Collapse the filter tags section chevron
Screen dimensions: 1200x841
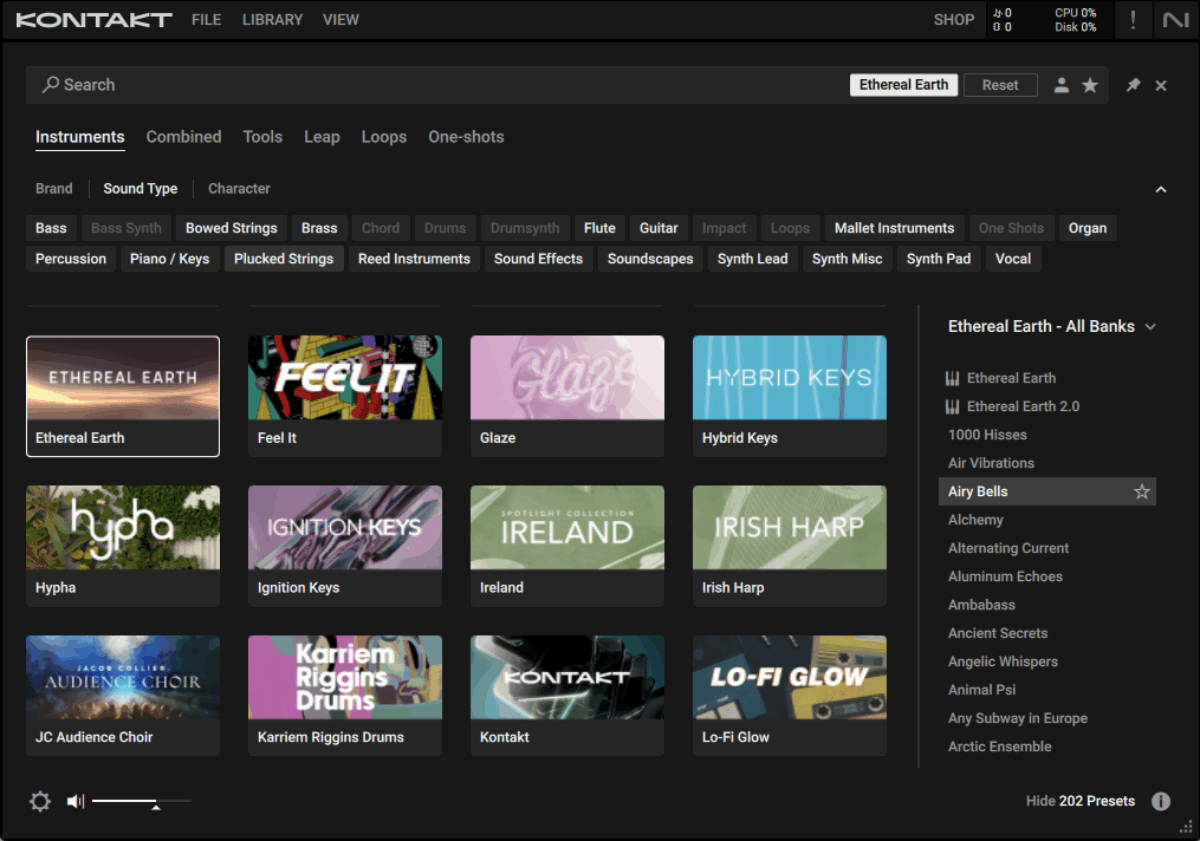pyautogui.click(x=1161, y=189)
